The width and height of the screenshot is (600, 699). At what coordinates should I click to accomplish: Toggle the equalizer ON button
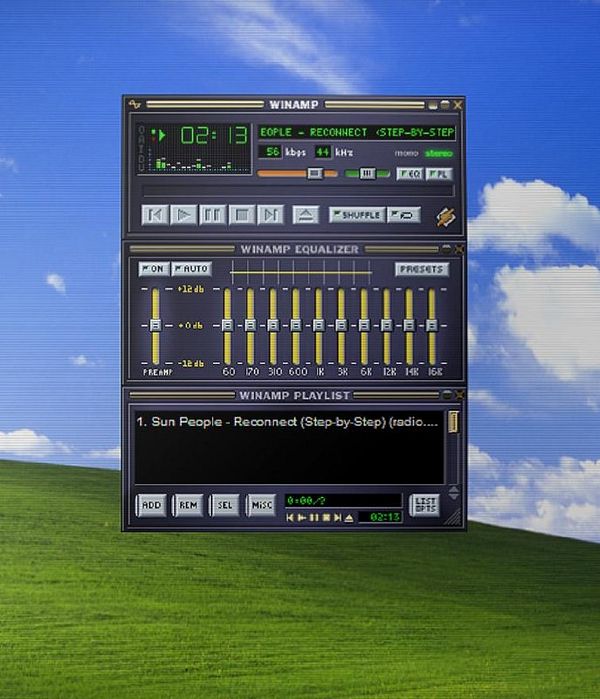(153, 269)
